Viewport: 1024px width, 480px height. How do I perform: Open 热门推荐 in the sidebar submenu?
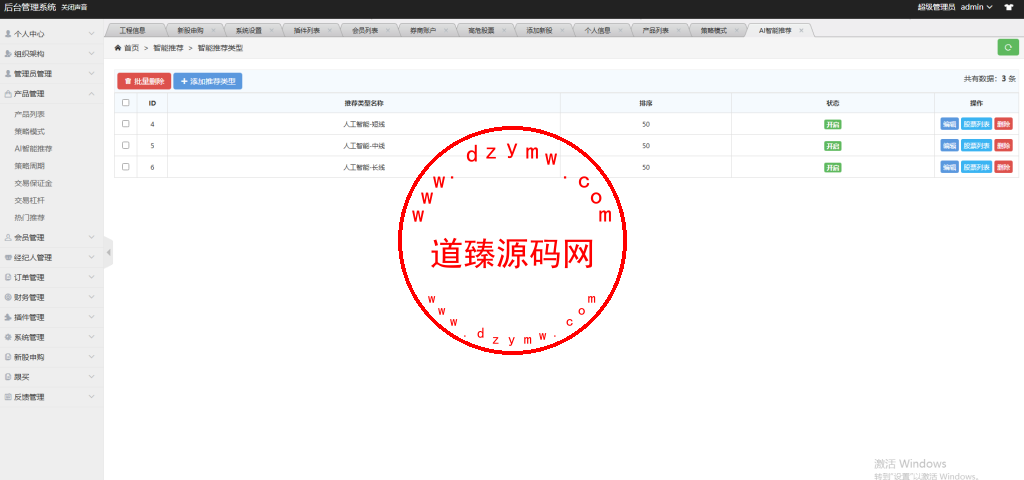point(29,217)
